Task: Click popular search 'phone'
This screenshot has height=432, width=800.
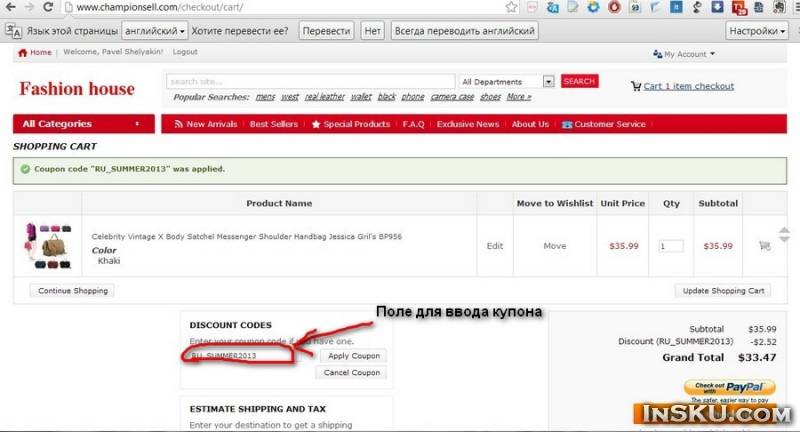Action: click(413, 97)
